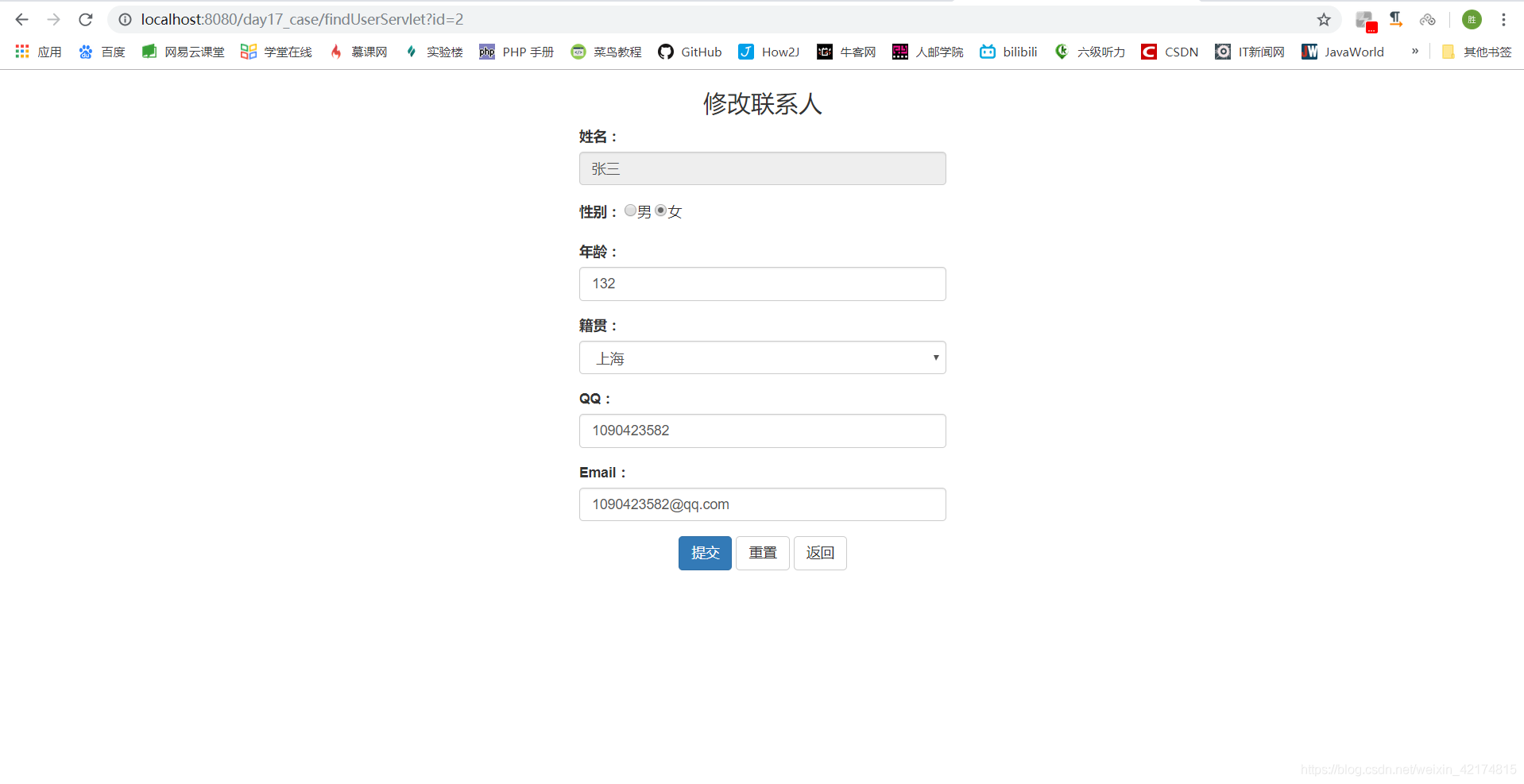Click the 性别 field label
This screenshot has height=784, width=1524.
598,212
